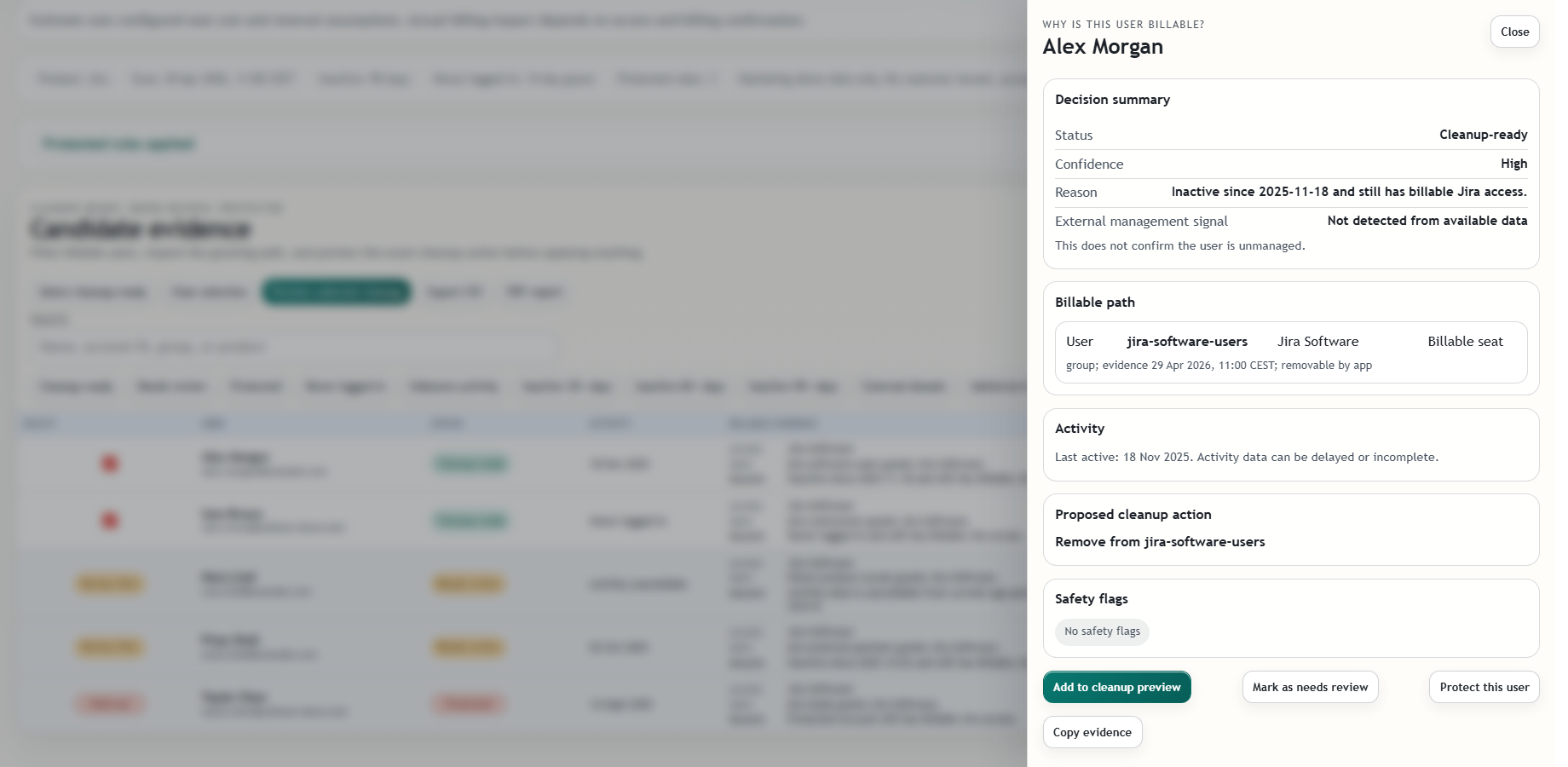The width and height of the screenshot is (1568, 767).
Task: Click the red status dot on the first row
Action: [109, 463]
